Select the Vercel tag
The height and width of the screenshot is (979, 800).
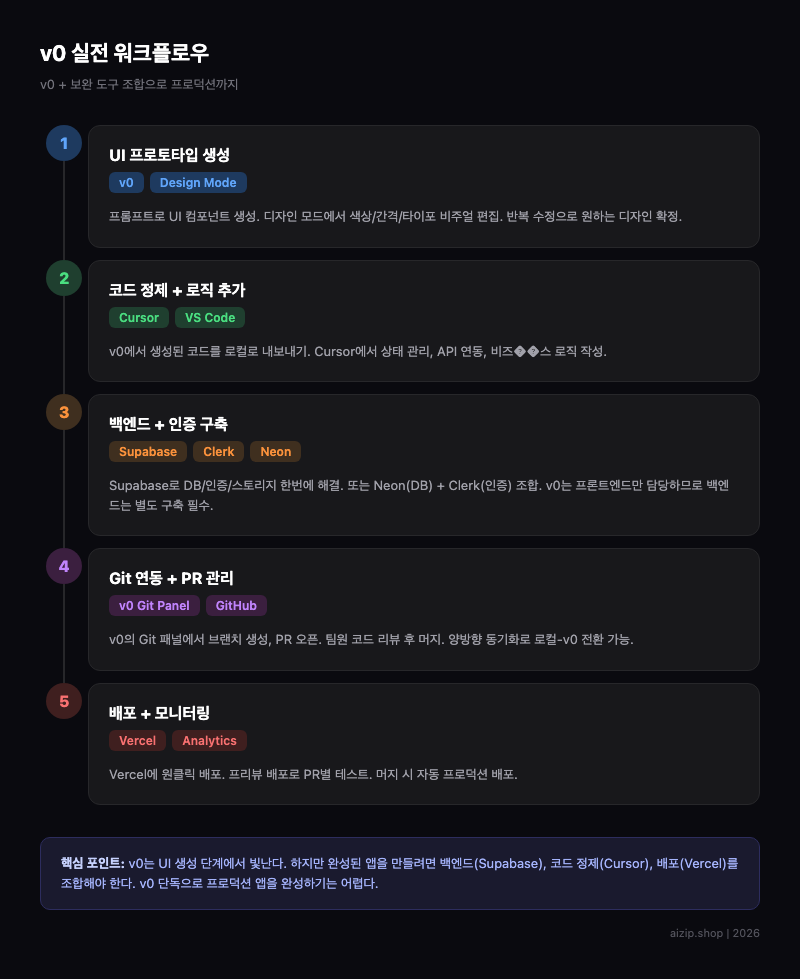point(137,741)
